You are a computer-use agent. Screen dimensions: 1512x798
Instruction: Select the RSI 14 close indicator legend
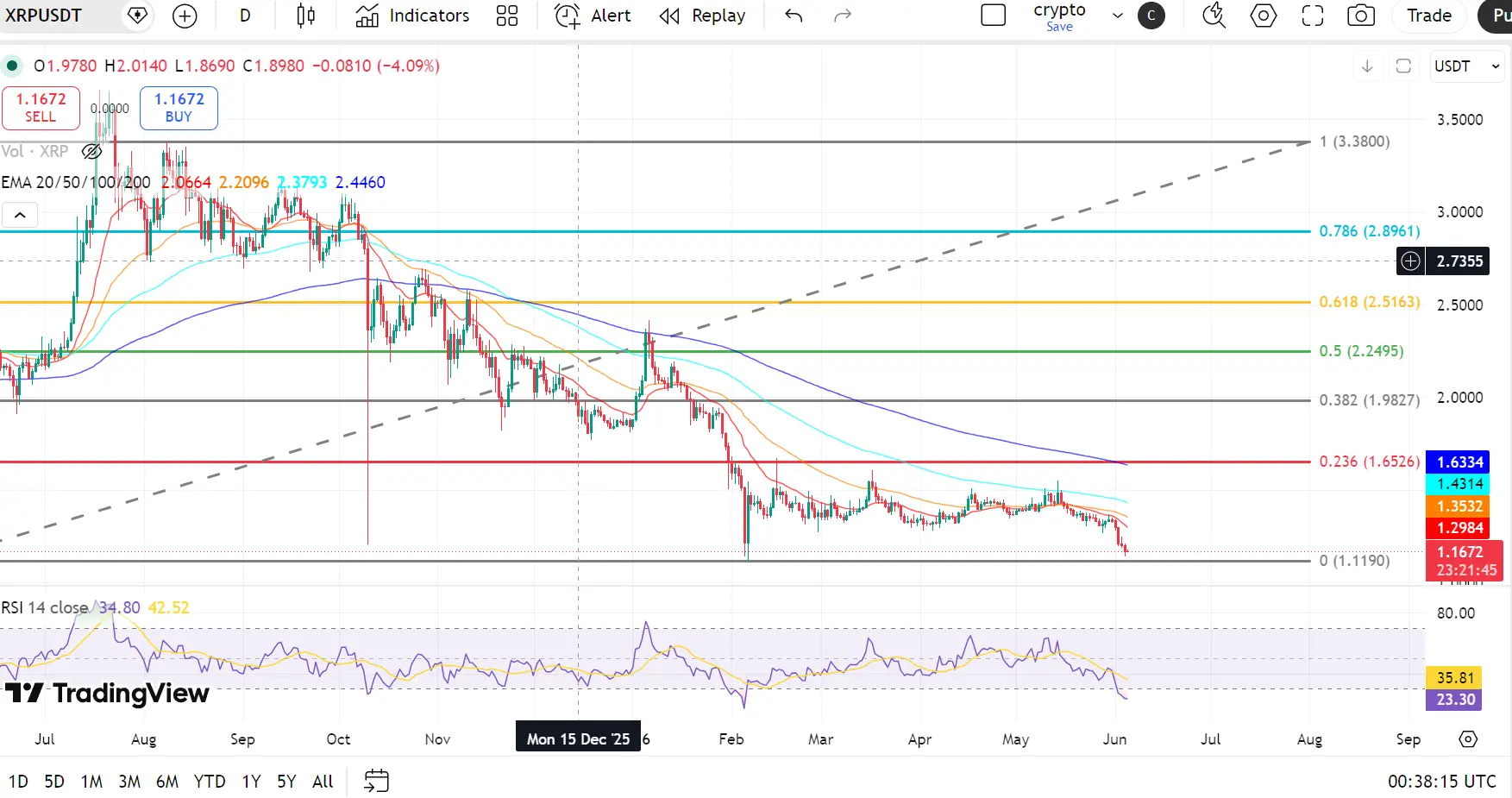click(x=45, y=607)
